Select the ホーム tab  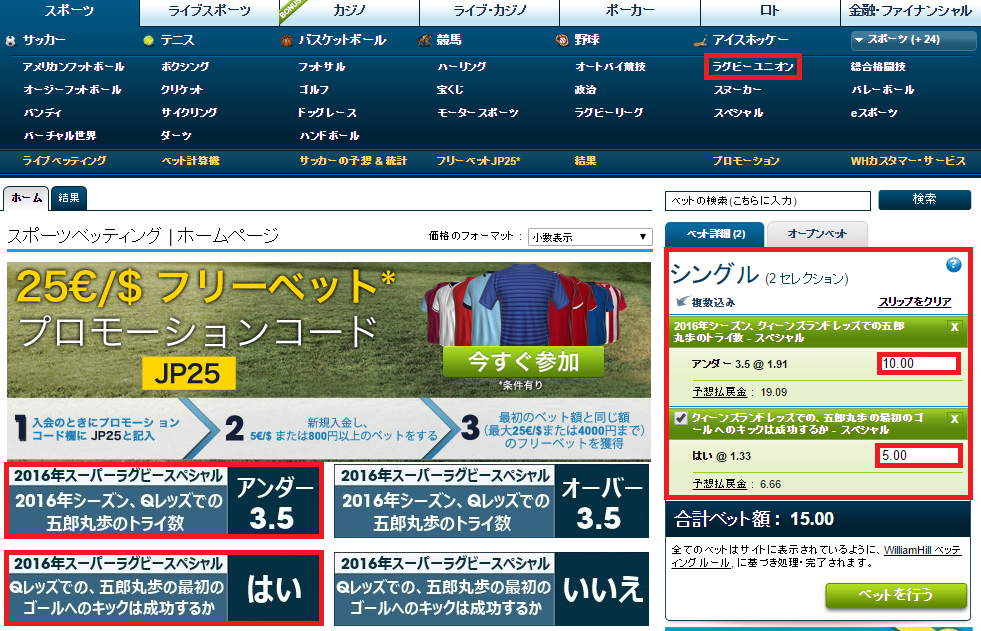[26, 198]
